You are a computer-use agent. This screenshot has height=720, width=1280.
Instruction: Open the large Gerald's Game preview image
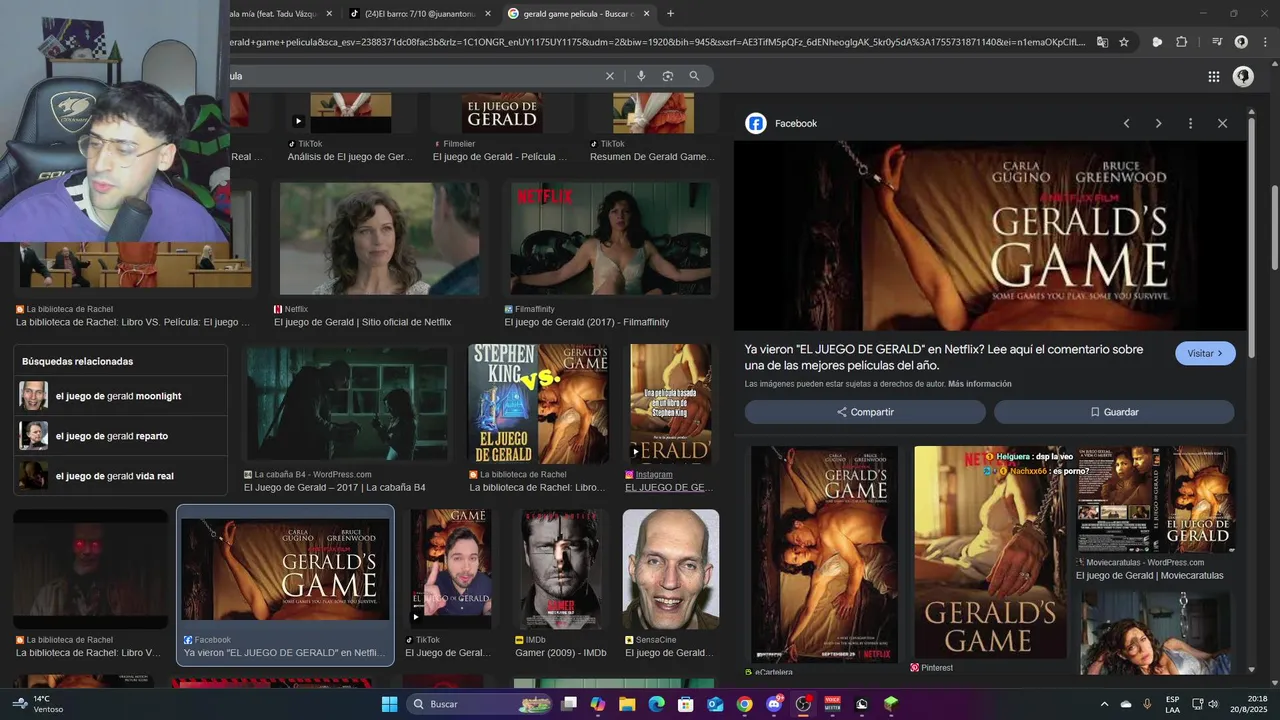click(x=990, y=236)
